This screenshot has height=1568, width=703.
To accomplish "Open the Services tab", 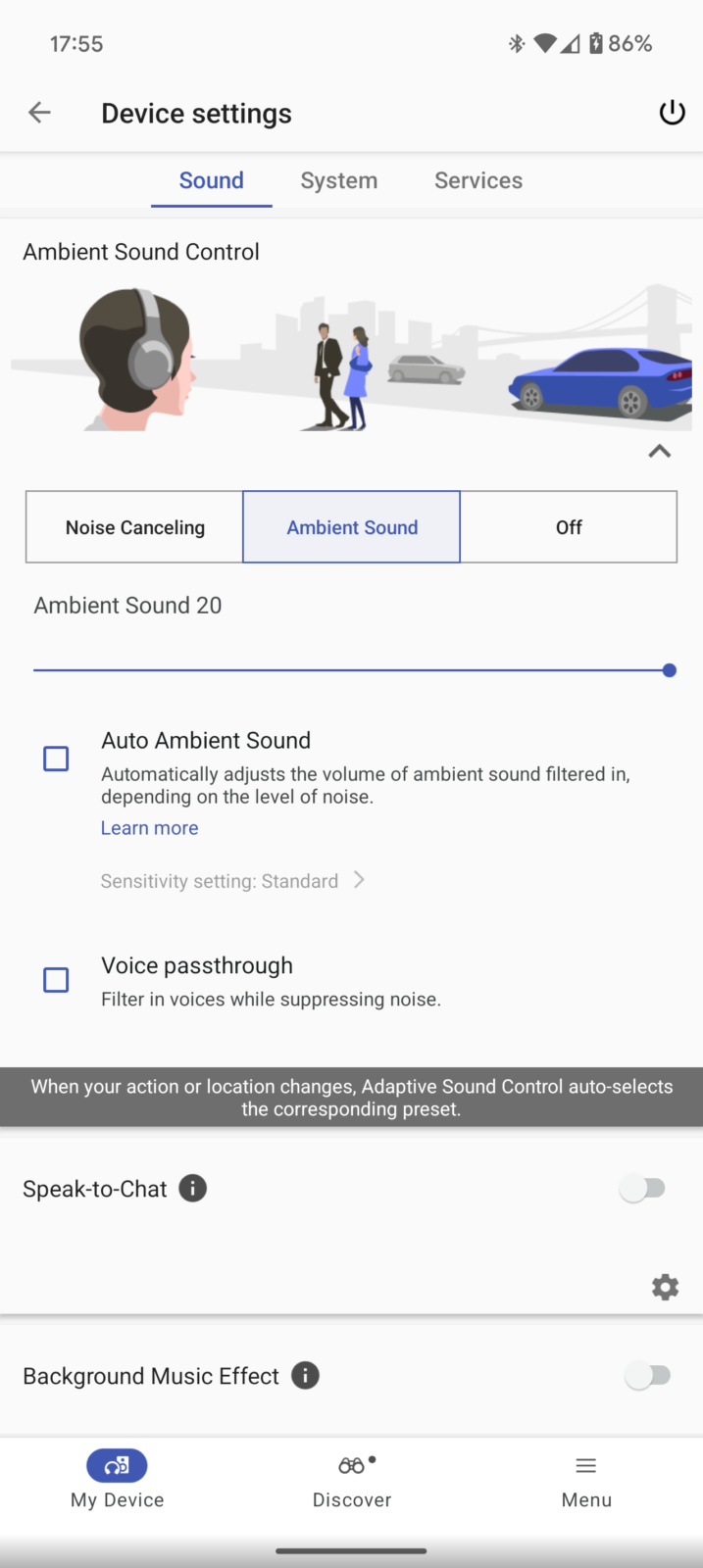I will point(478,180).
